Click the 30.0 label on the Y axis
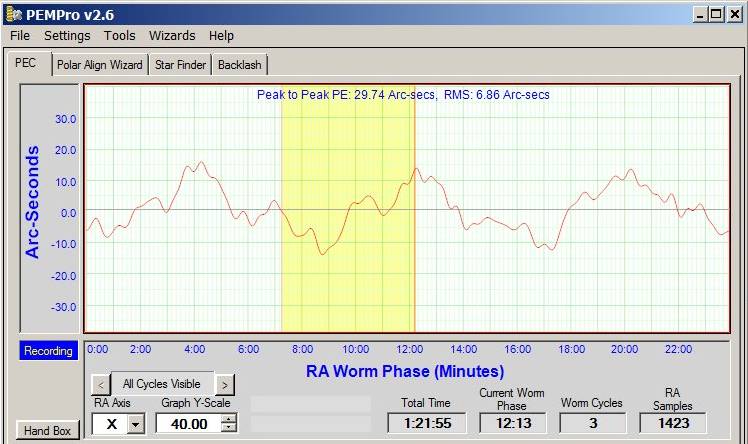The height and width of the screenshot is (444, 748). click(65, 119)
